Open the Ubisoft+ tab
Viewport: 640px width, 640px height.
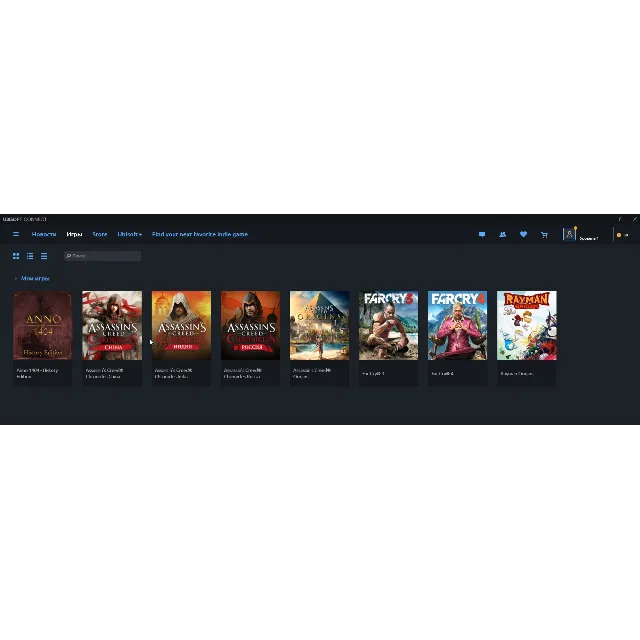pos(129,234)
